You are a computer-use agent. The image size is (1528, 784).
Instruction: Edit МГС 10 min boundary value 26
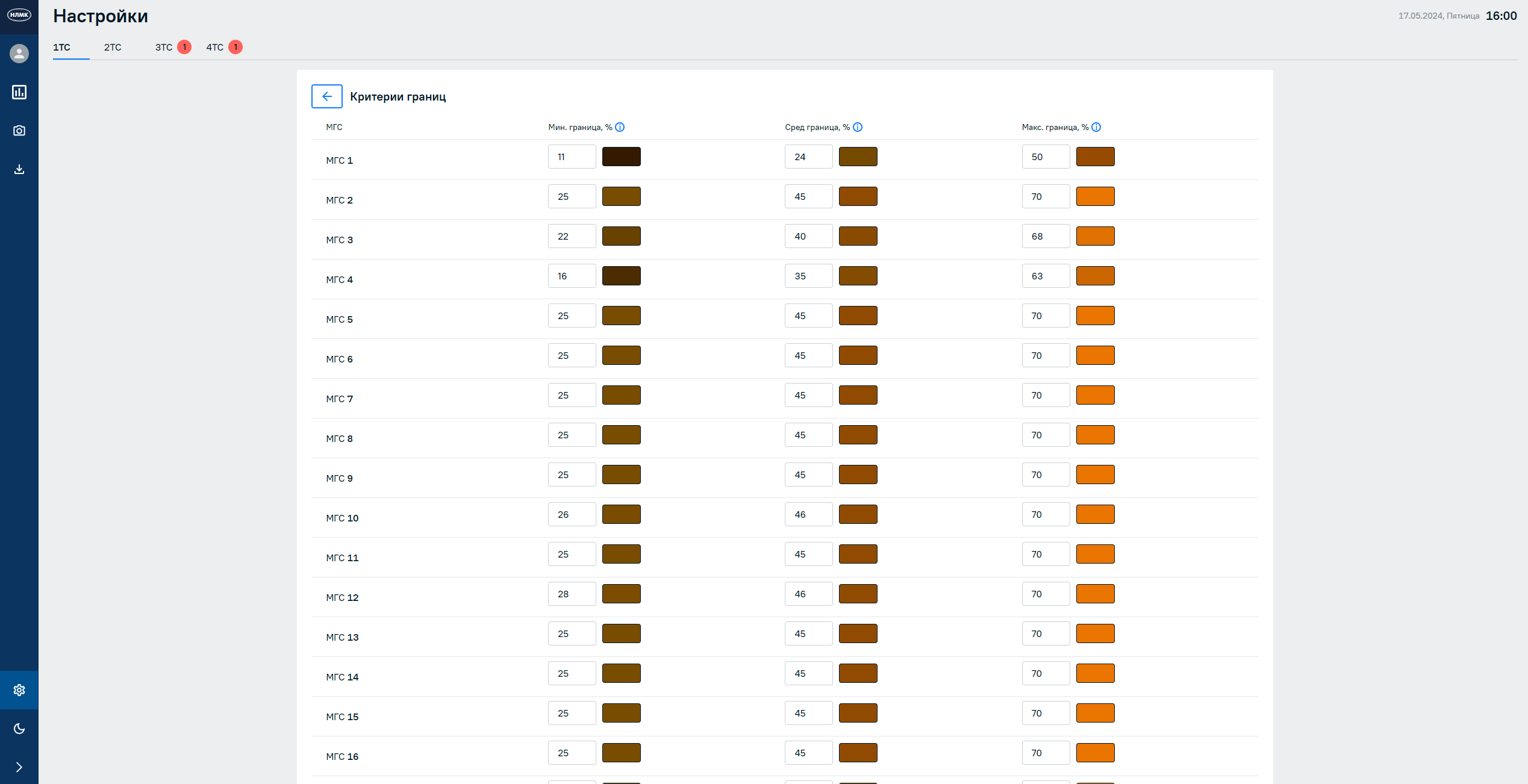(572, 514)
